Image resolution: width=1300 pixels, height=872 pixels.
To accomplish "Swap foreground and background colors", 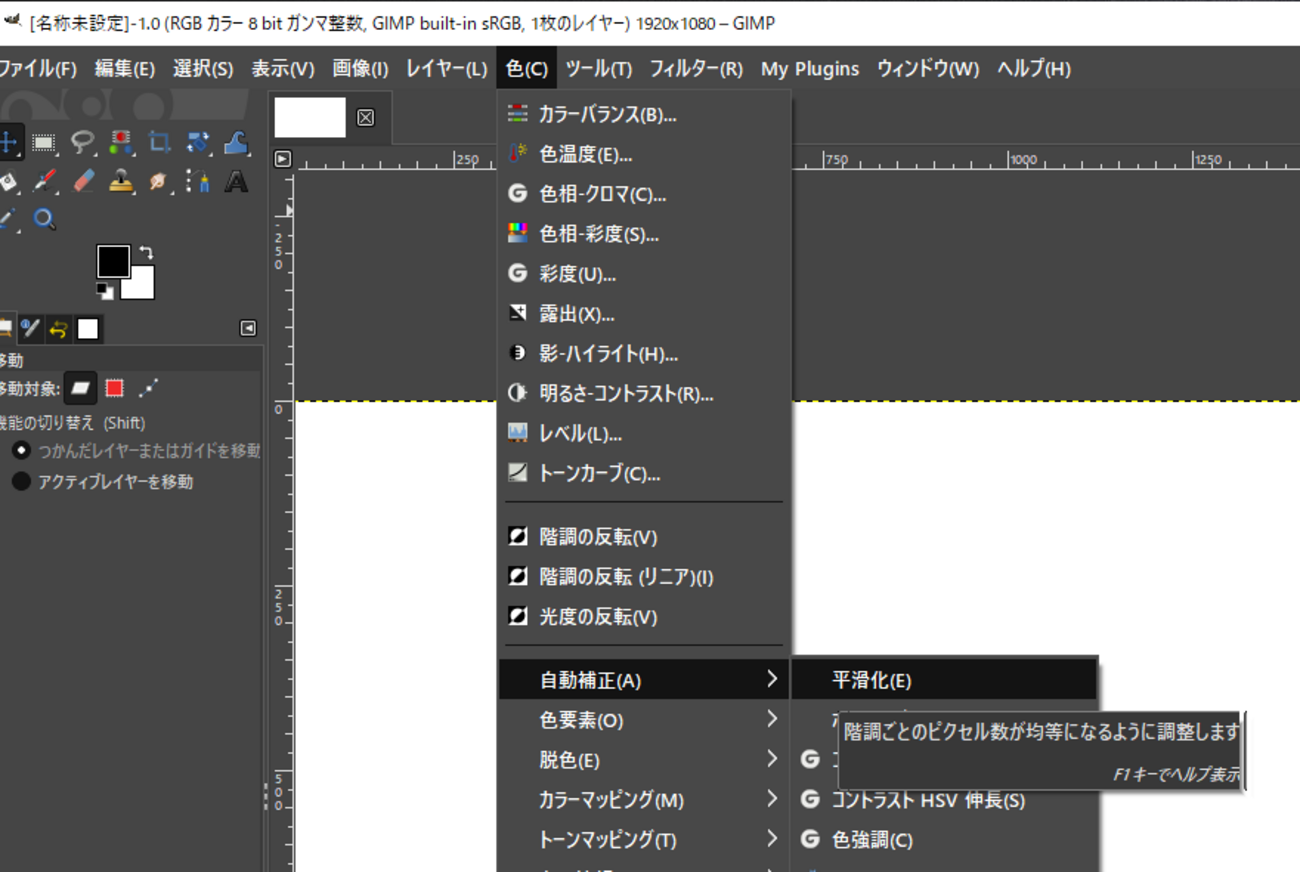I will coord(146,253).
